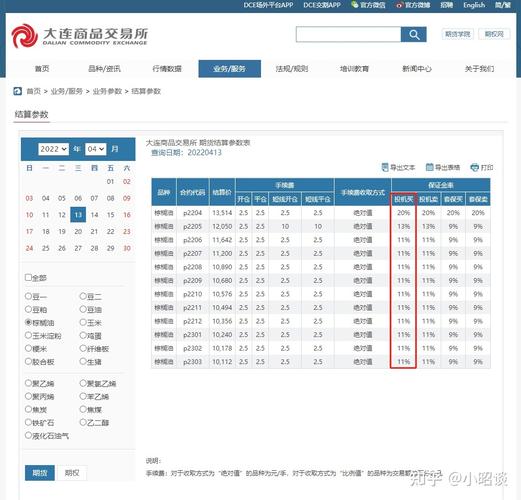Viewport: 521px width, 500px height.
Task: Click inside the site search field
Action: coord(348,34)
